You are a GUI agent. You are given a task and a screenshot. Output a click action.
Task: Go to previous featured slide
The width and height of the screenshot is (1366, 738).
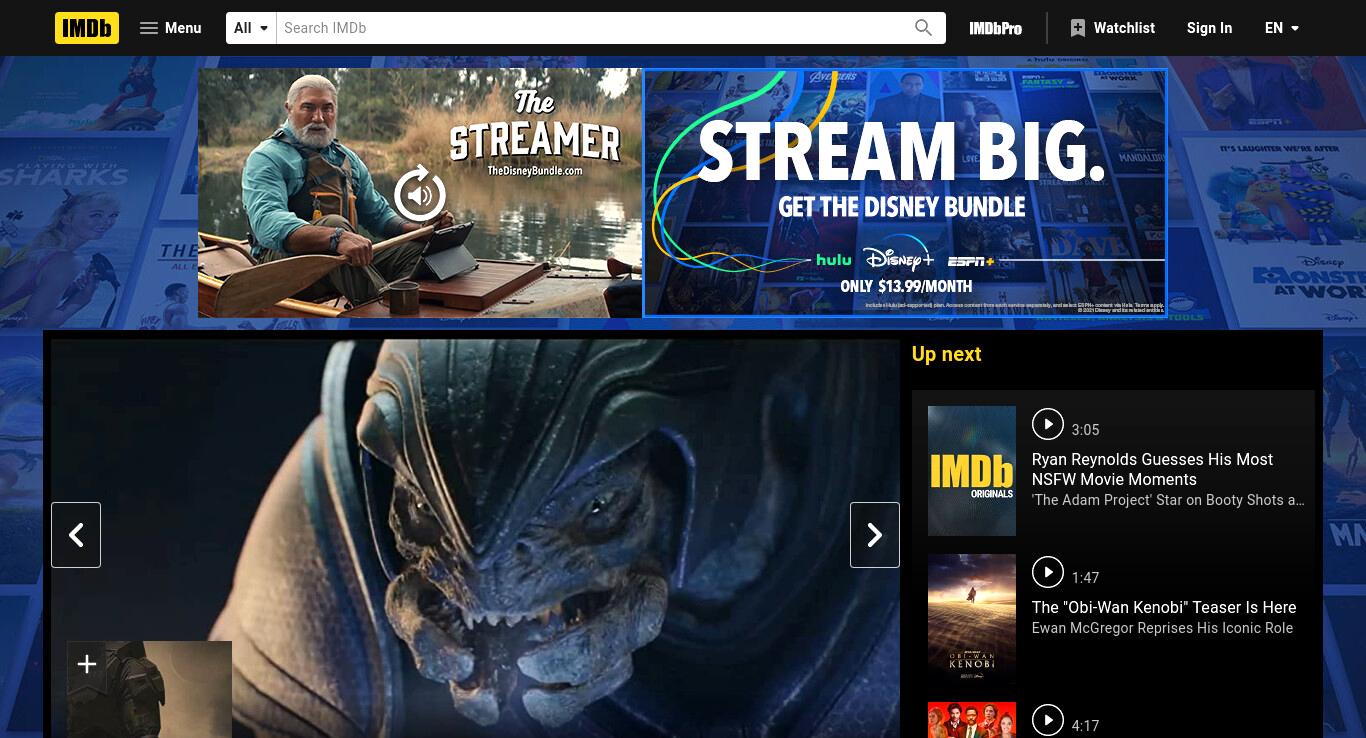click(76, 535)
